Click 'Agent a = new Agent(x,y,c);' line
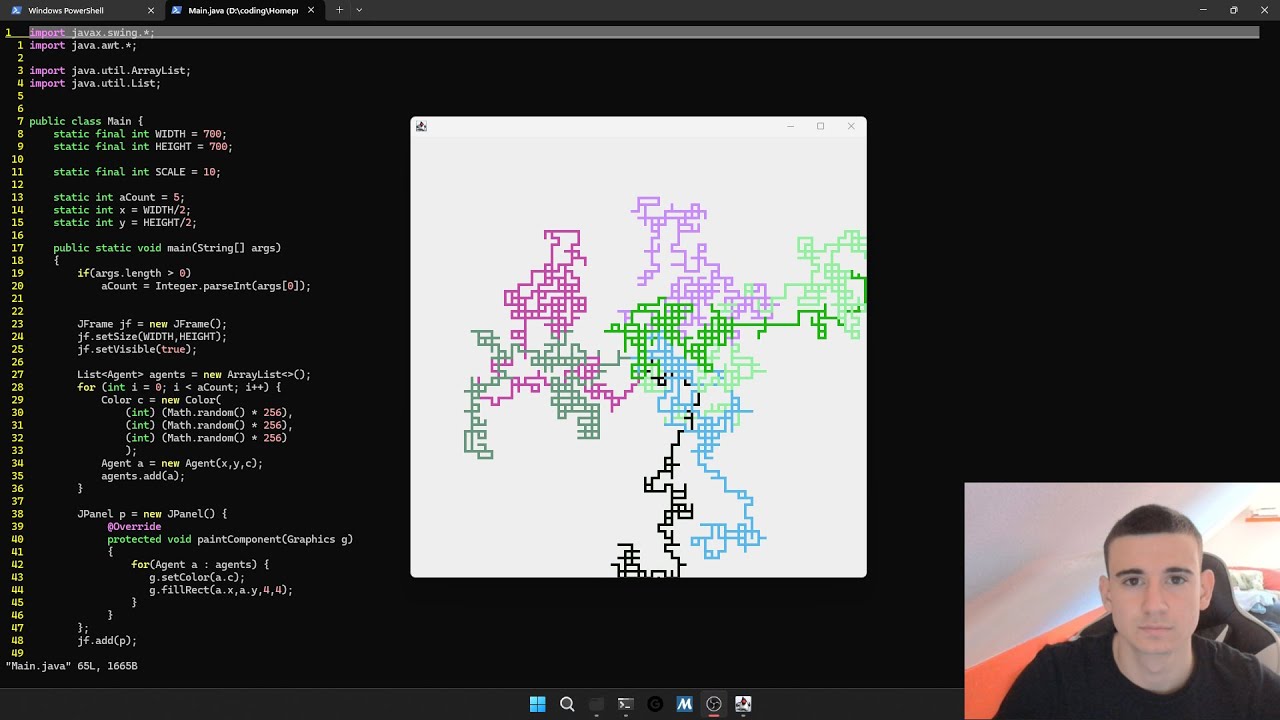 (x=182, y=463)
